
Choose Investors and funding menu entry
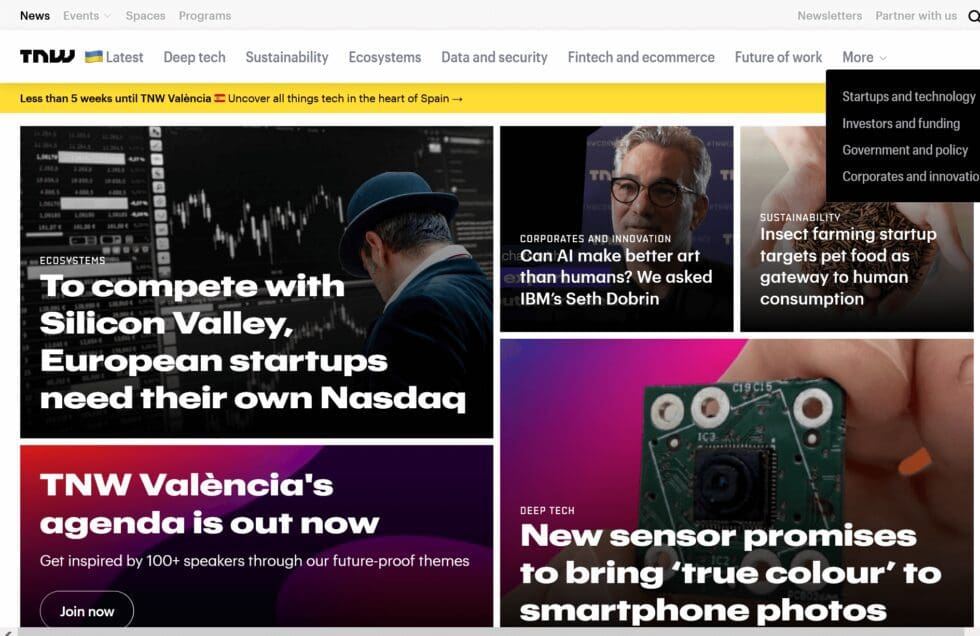900,123
